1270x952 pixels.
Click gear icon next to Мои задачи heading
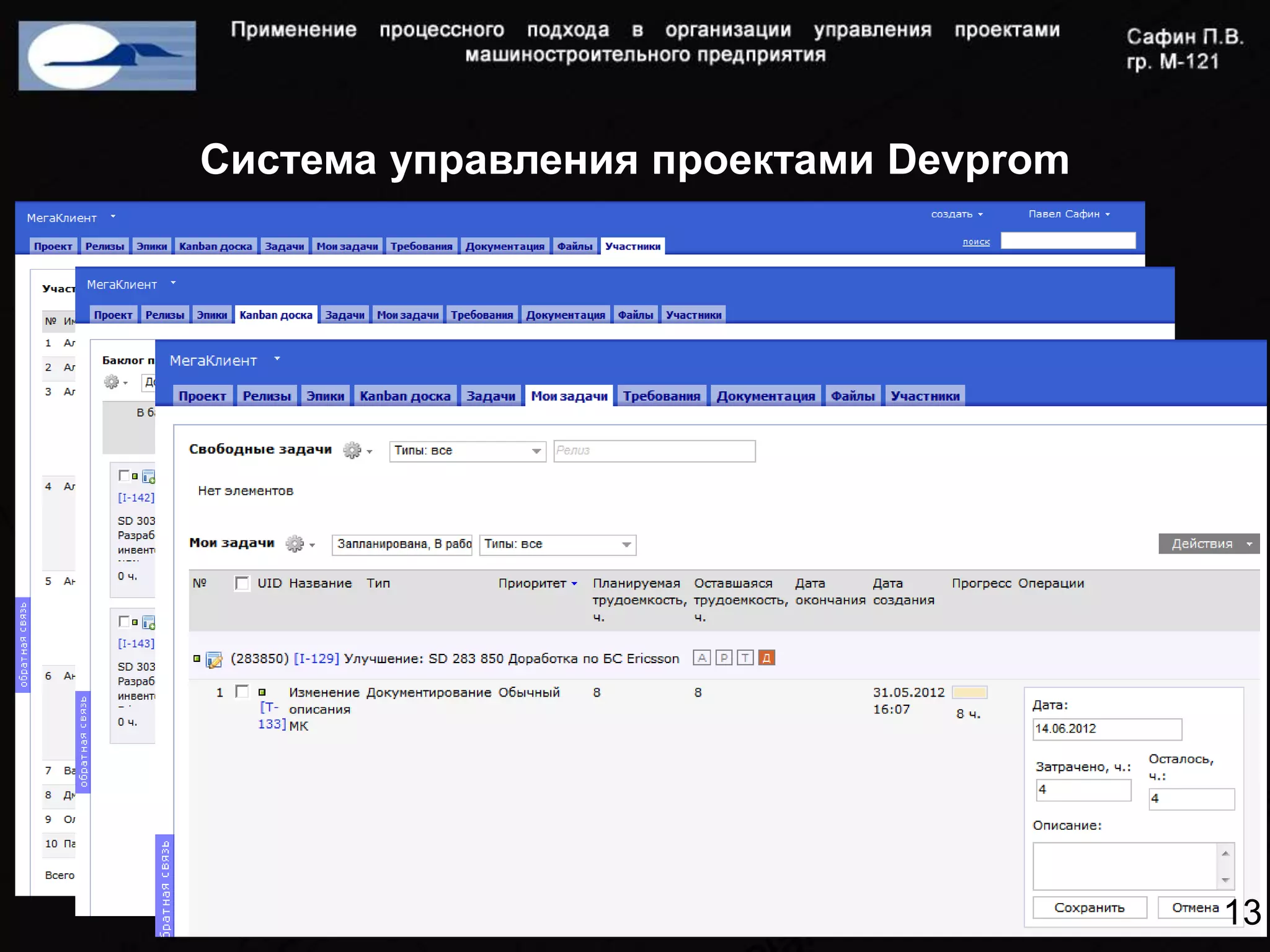[295, 544]
